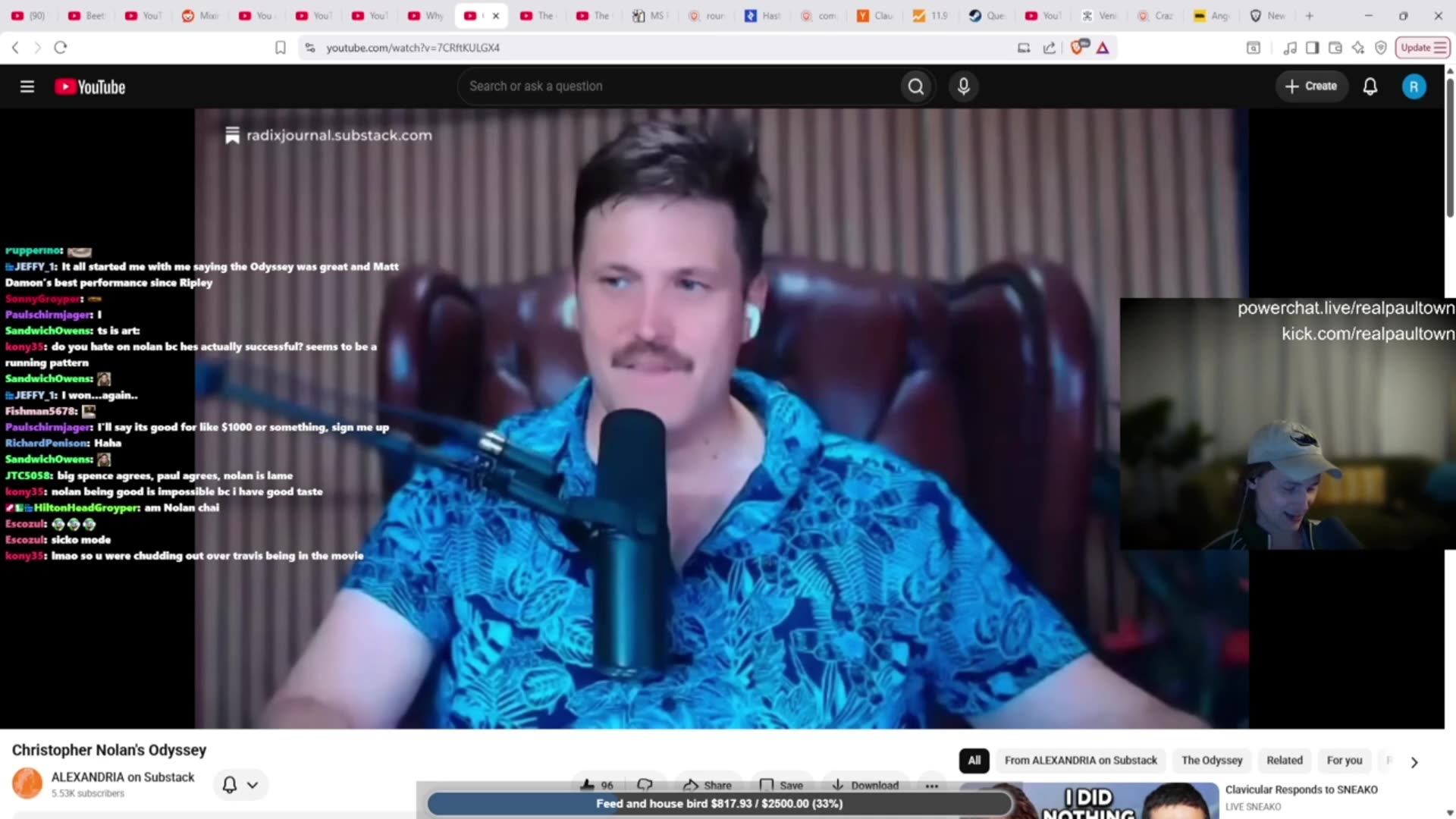Image resolution: width=1456 pixels, height=819 pixels.
Task: Switch to the 'Beet' tab
Action: [x=86, y=15]
